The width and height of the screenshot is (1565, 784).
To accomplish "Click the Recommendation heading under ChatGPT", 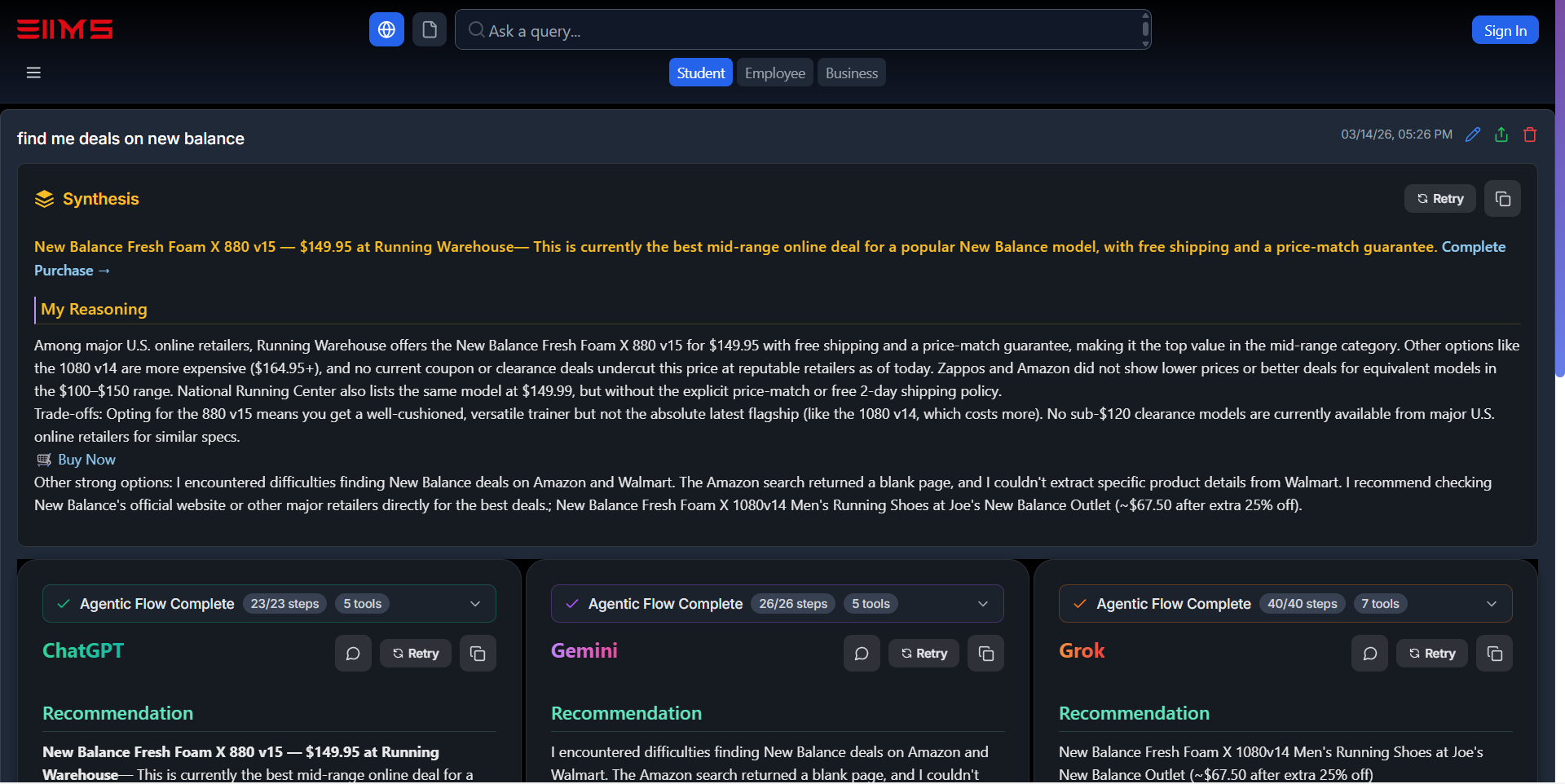I will (x=117, y=713).
